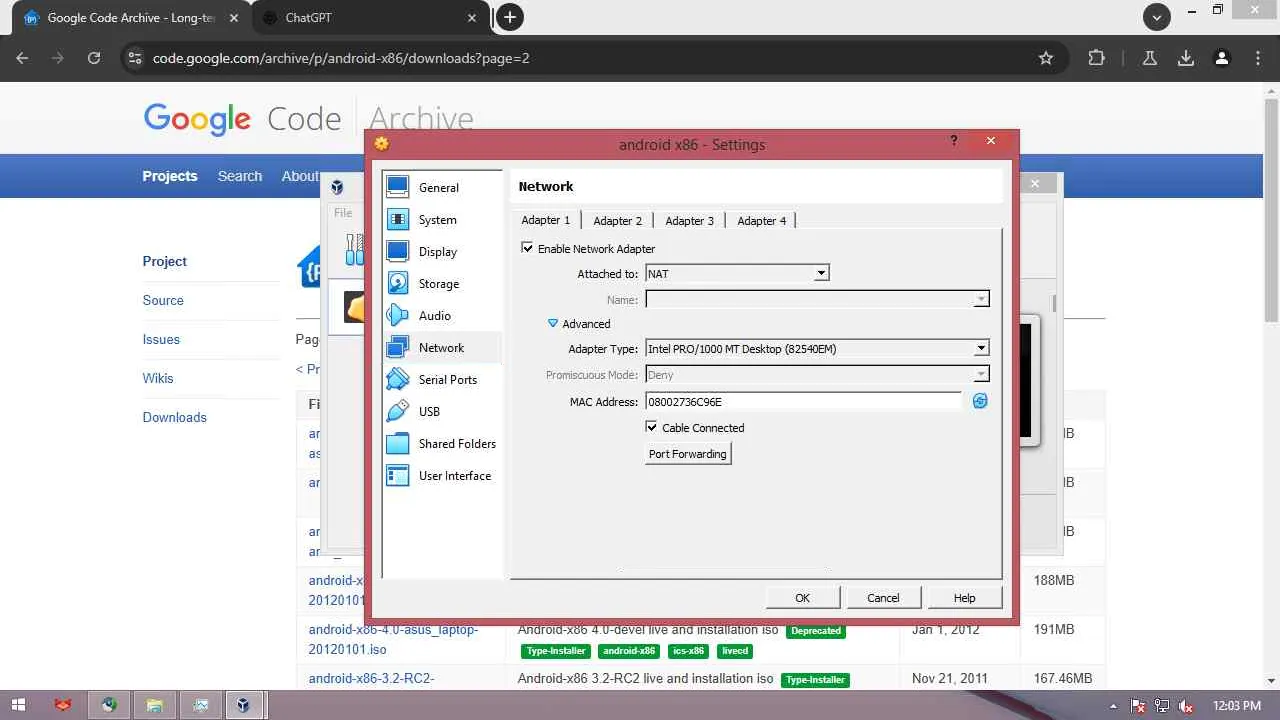Screen dimensions: 1280x720
Task: Open the tab search chevron in Chrome
Action: tap(1157, 17)
